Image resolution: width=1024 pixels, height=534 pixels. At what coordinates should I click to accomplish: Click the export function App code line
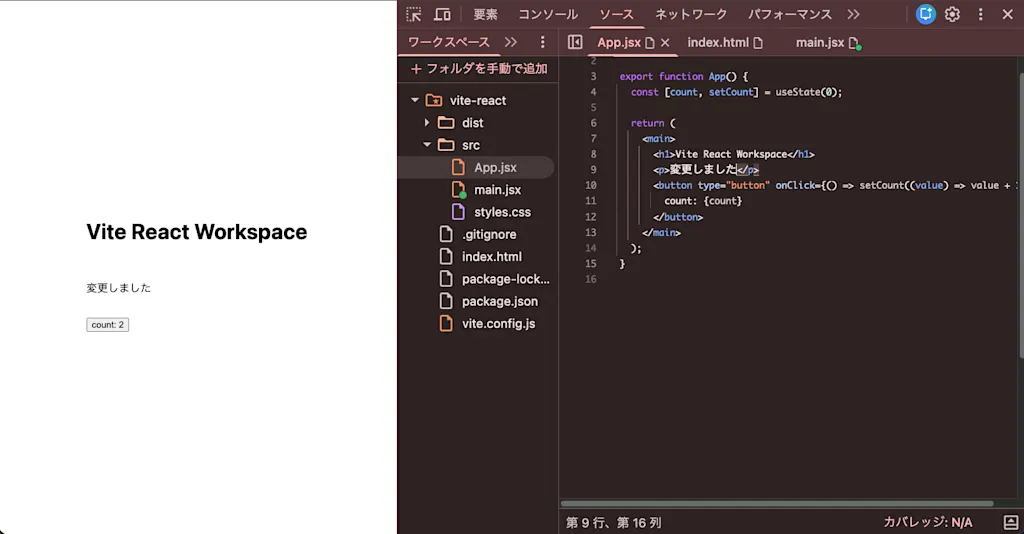pos(683,76)
